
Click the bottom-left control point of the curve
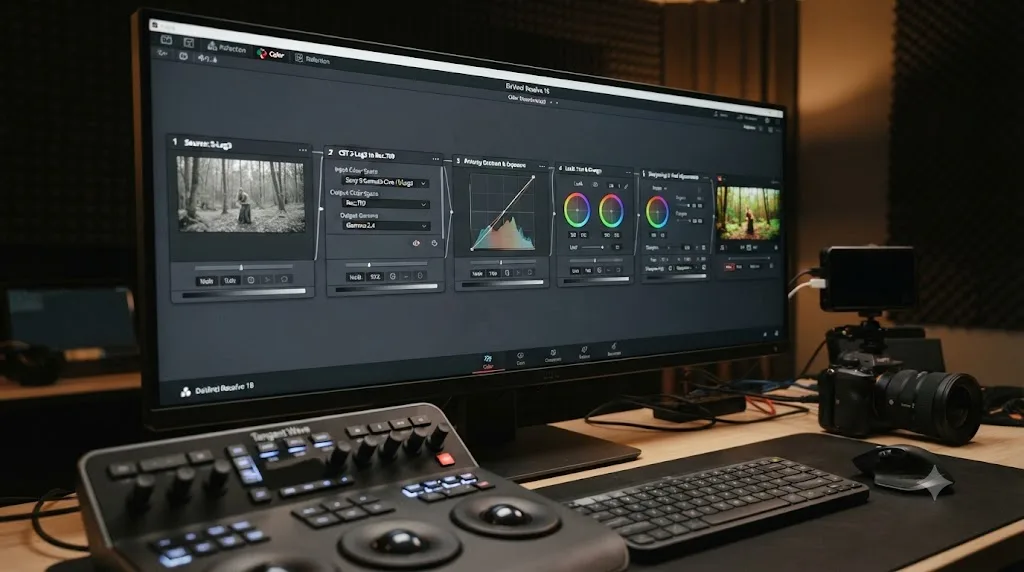[472, 249]
